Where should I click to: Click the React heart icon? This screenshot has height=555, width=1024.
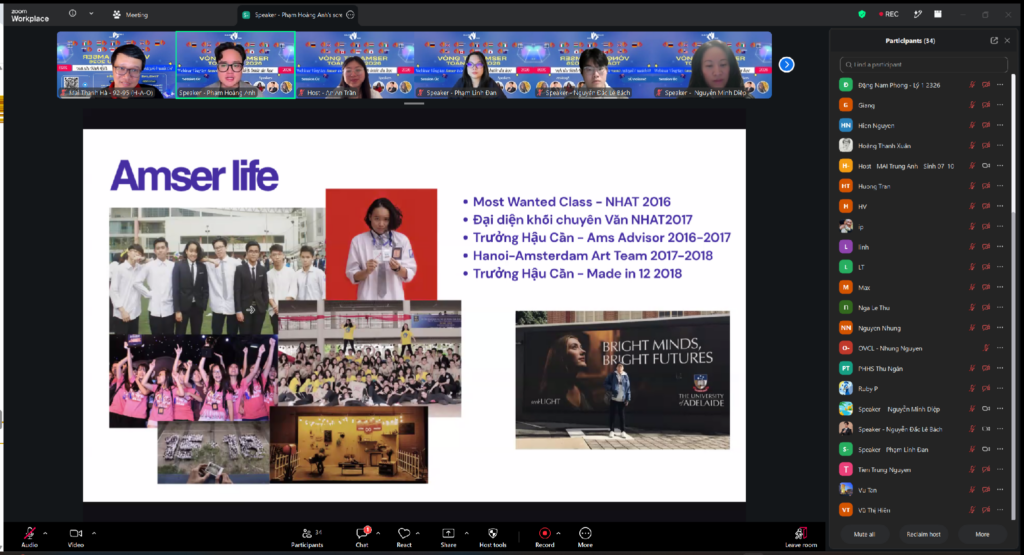404,533
